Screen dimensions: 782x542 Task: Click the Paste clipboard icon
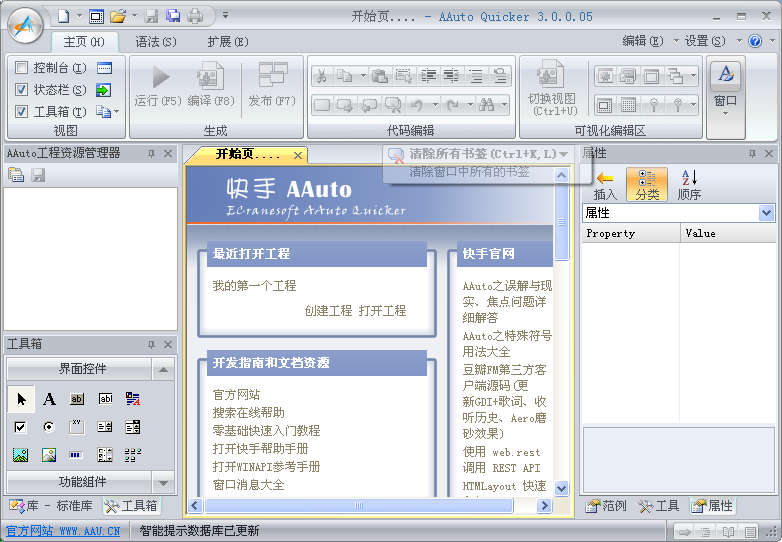coord(380,76)
